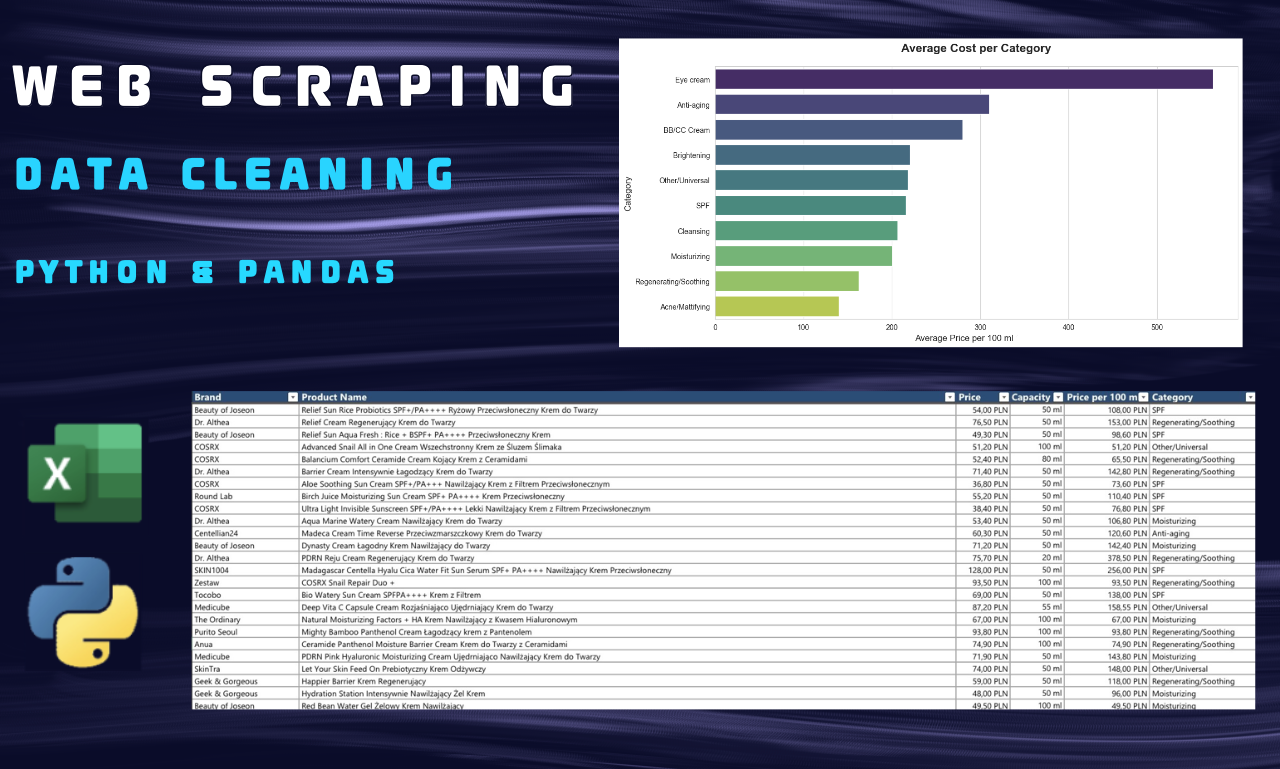Open the Category column filter dropdown

pyautogui.click(x=1250, y=397)
